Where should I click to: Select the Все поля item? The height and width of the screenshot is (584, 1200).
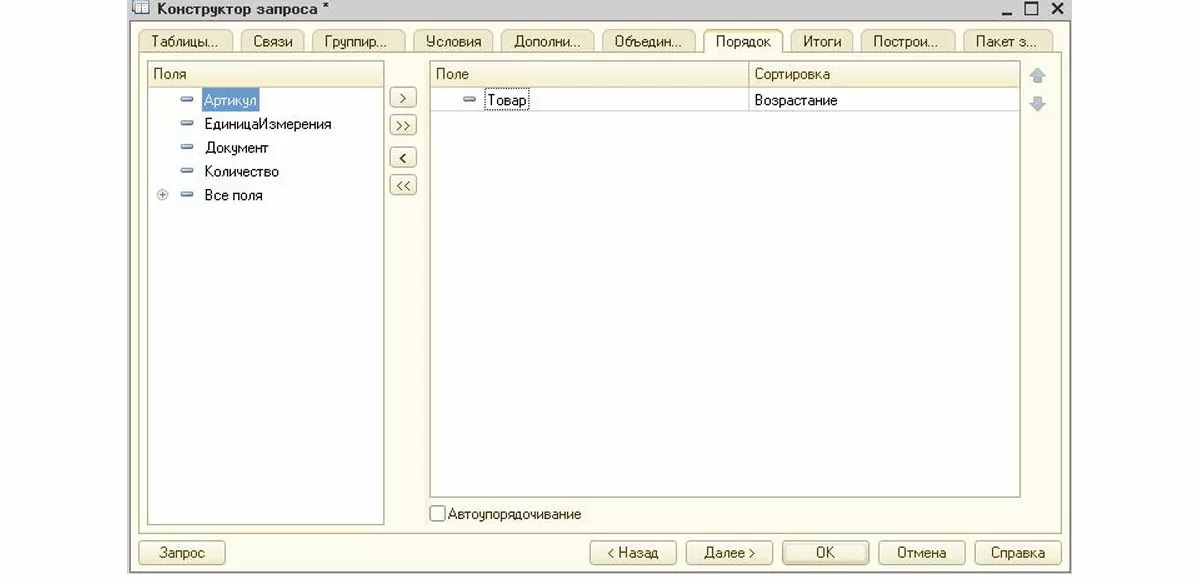233,196
